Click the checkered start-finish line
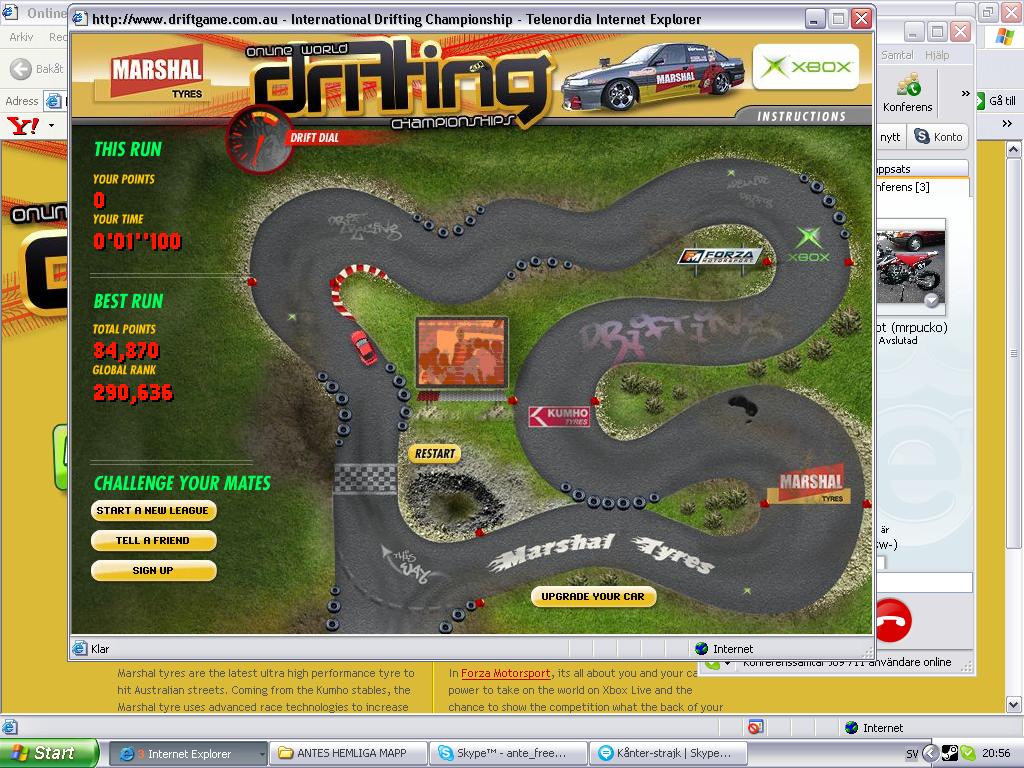 coord(366,479)
